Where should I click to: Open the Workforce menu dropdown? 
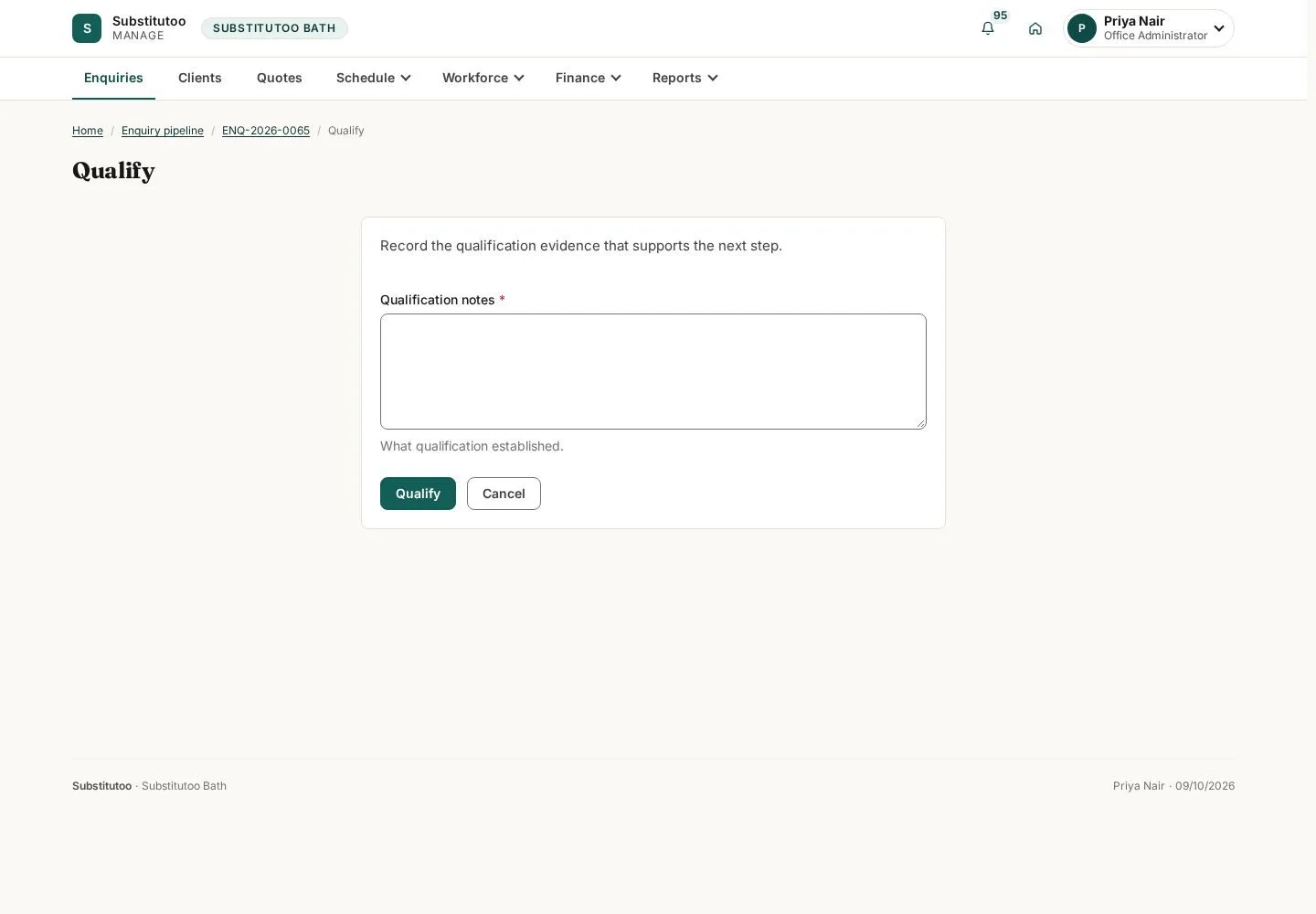coord(483,78)
